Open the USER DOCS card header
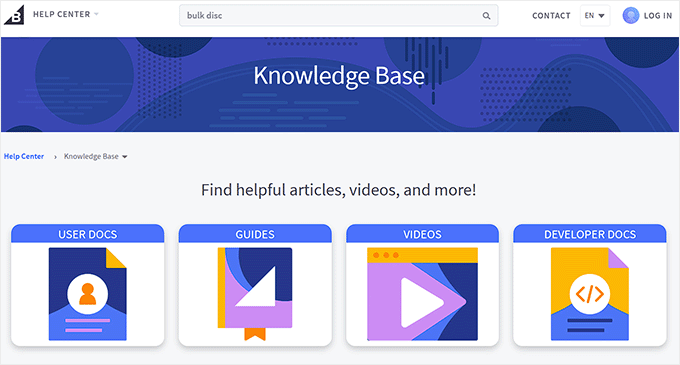The height and width of the screenshot is (365, 680). [x=88, y=234]
